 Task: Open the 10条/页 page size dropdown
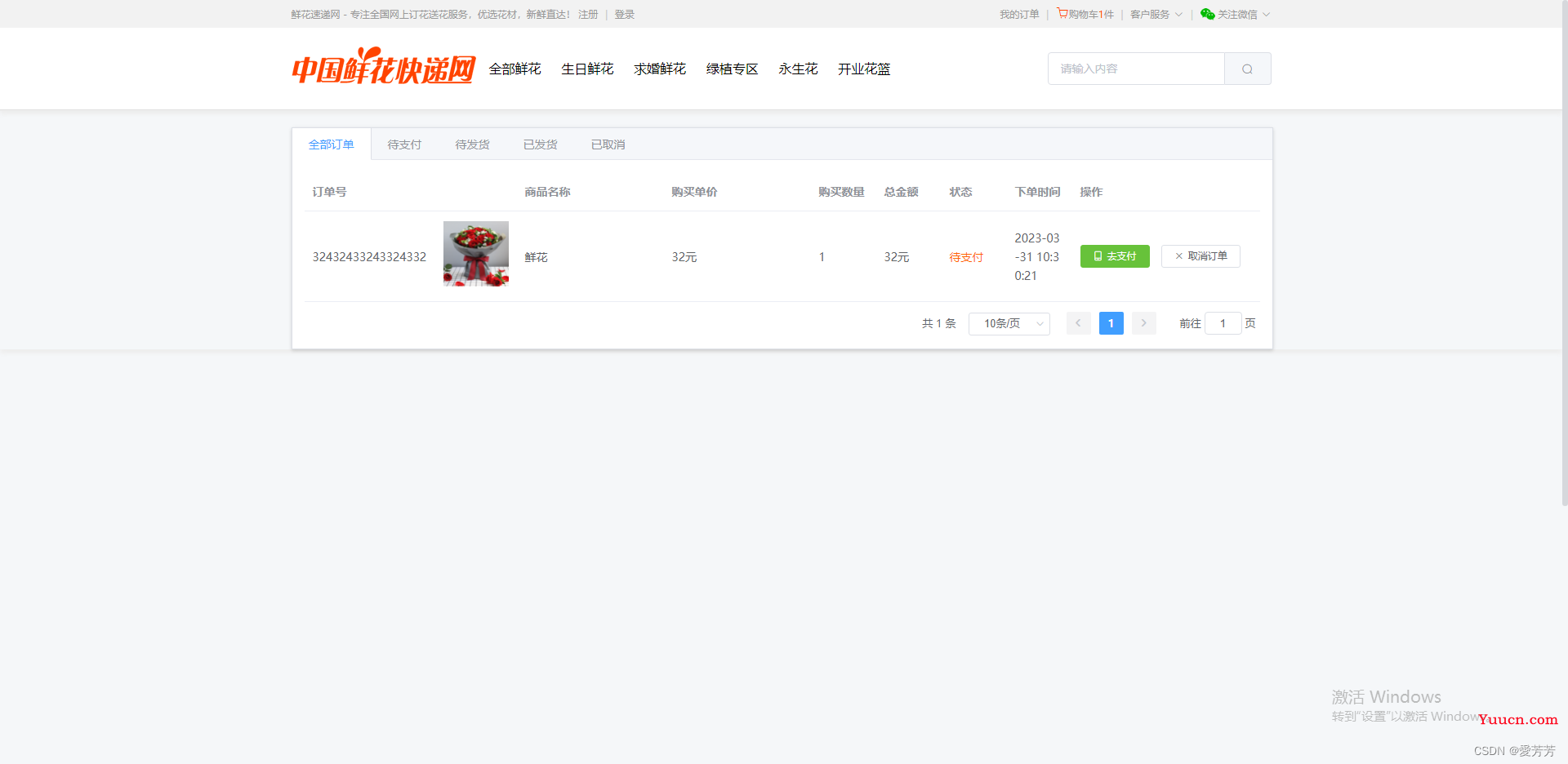coord(1009,324)
